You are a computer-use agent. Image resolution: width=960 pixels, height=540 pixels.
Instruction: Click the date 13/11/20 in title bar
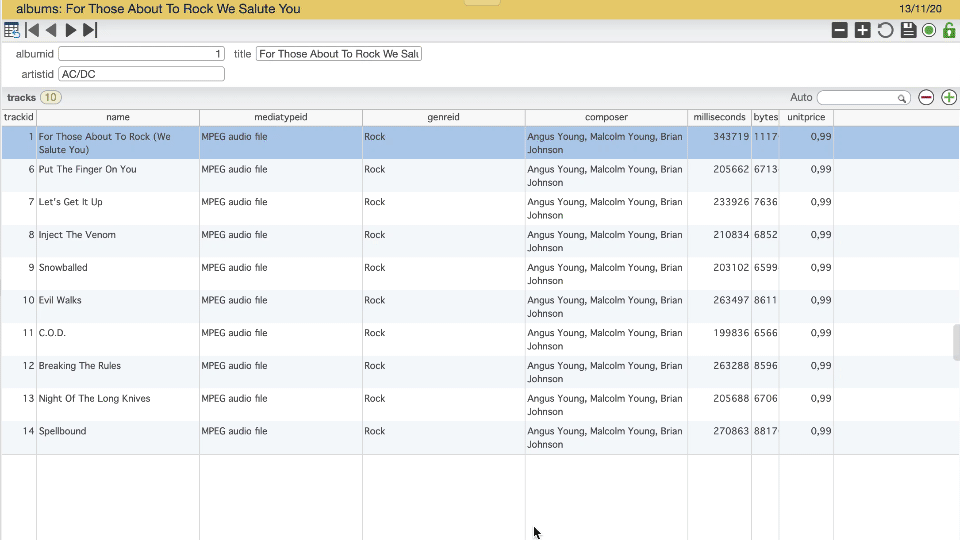[x=920, y=9]
